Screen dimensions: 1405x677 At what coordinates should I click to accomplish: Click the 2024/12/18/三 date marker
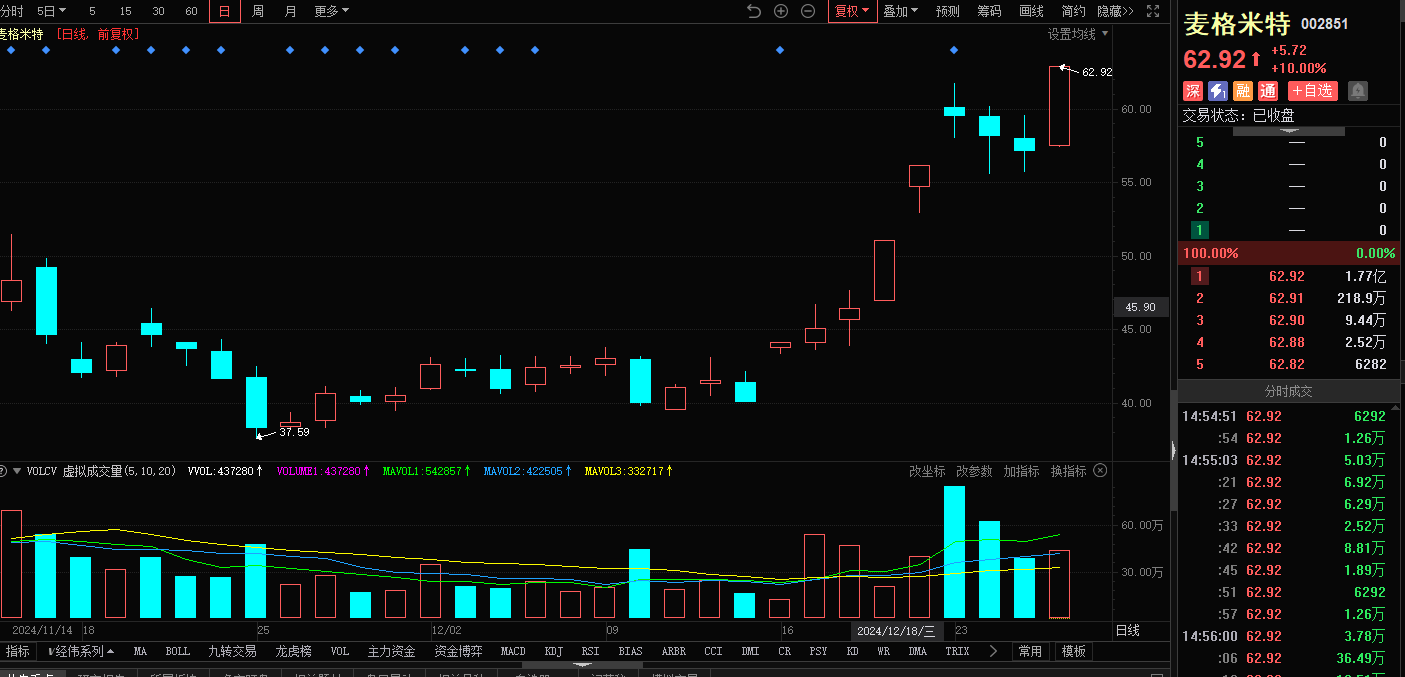896,630
